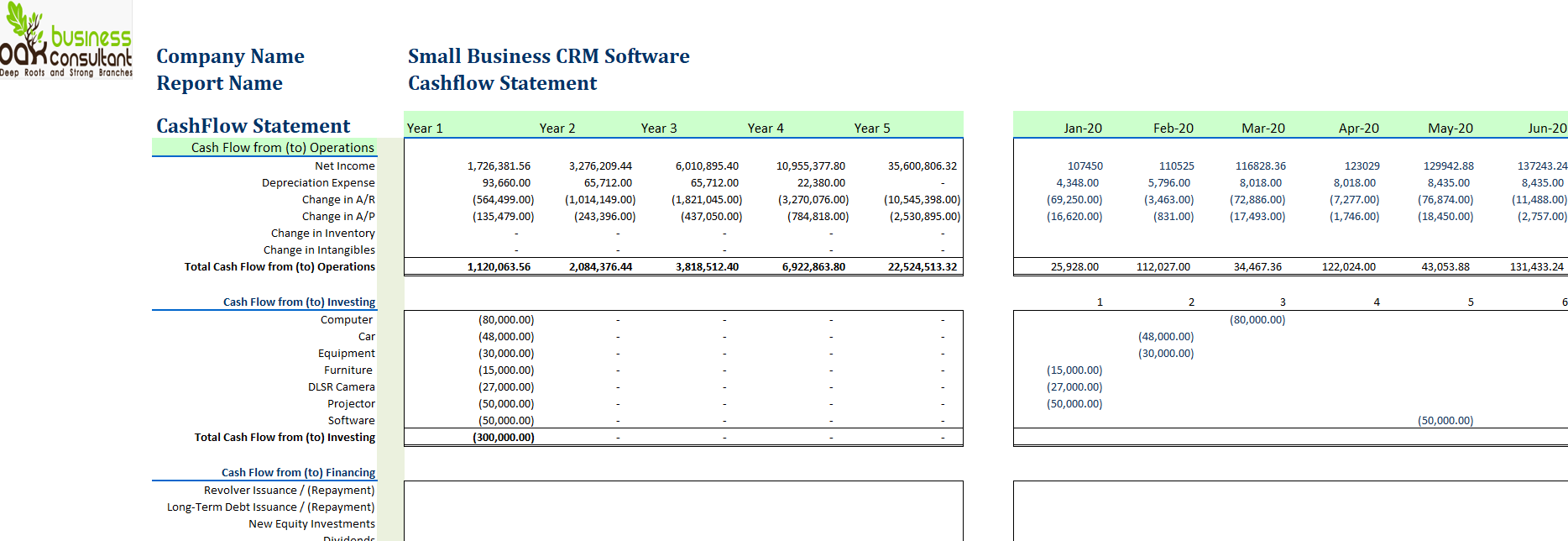Select the Year 3 column header
Screen dimensions: 1568x541
pyautogui.click(x=659, y=129)
